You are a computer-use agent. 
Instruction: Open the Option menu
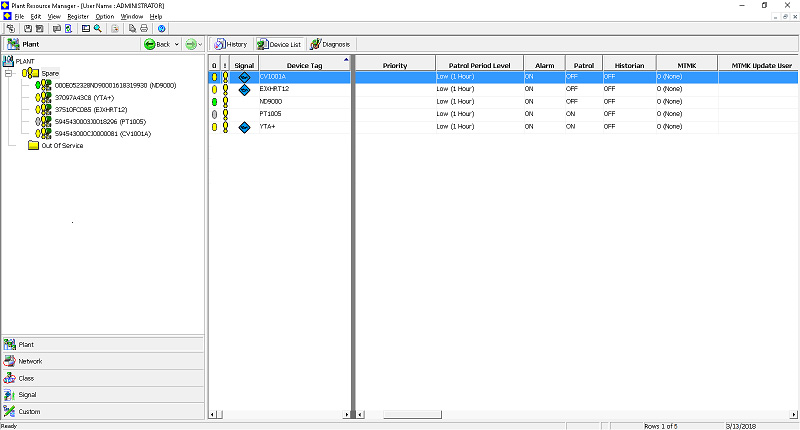click(x=105, y=17)
